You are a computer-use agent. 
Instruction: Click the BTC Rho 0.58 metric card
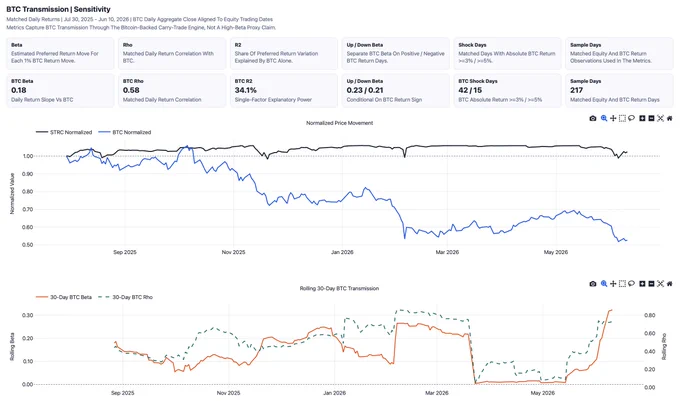(x=172, y=90)
